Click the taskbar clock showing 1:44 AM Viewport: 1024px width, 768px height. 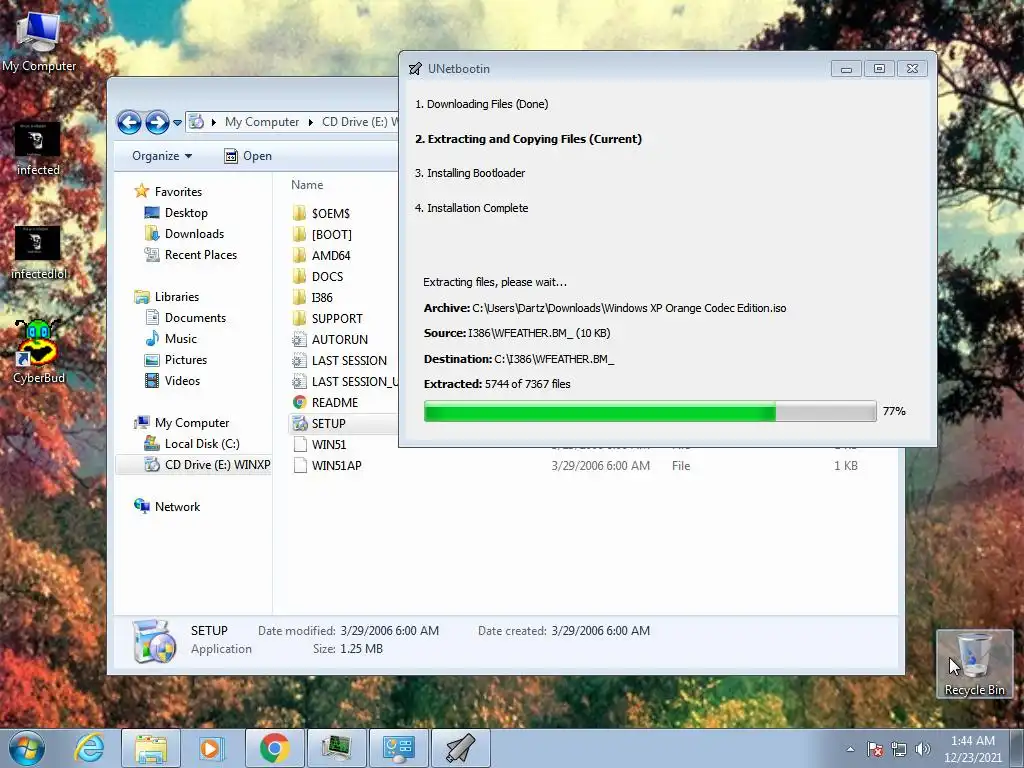pyautogui.click(x=973, y=749)
